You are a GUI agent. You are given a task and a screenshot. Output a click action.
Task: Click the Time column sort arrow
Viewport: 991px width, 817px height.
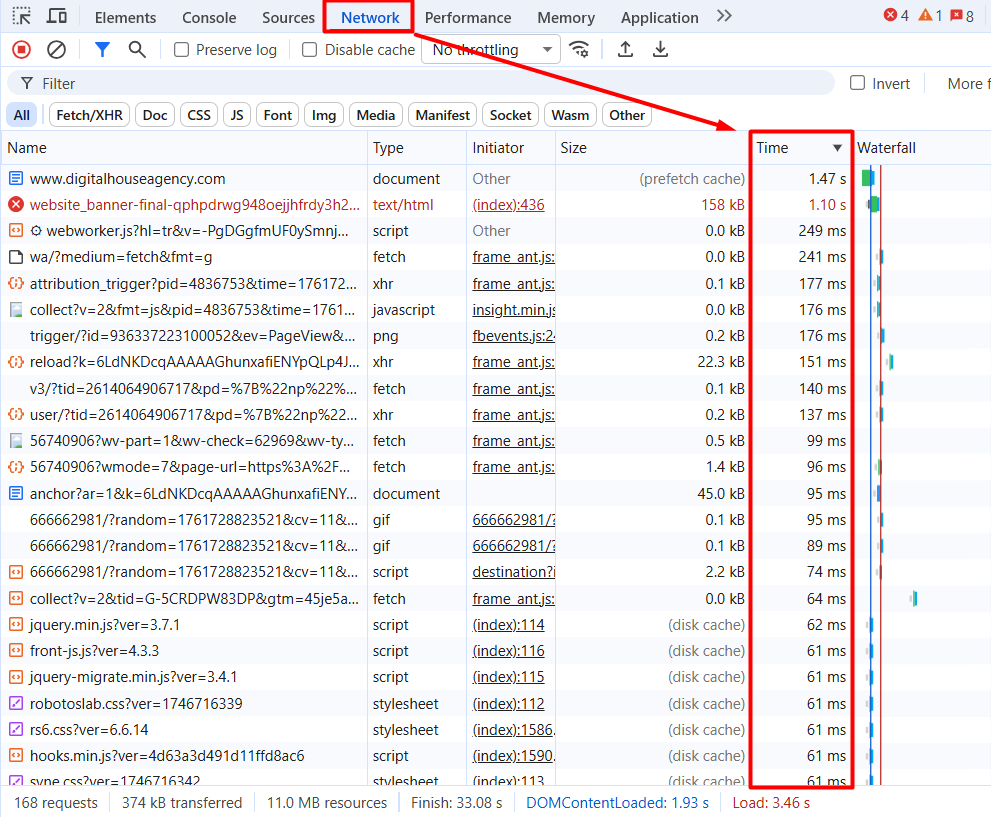point(837,148)
